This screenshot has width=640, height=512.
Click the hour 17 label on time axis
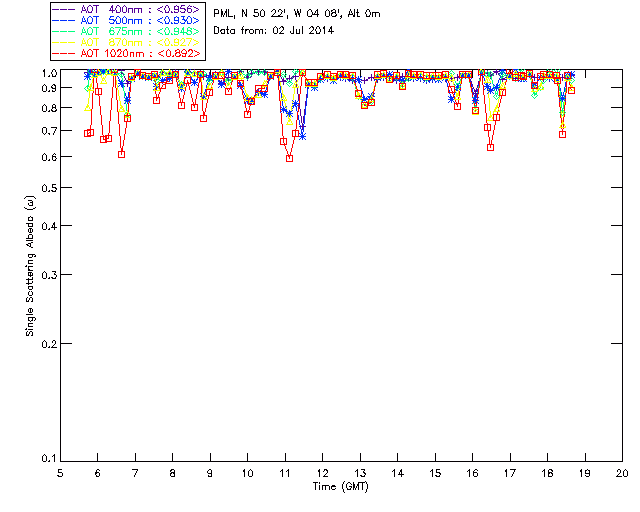point(510,473)
